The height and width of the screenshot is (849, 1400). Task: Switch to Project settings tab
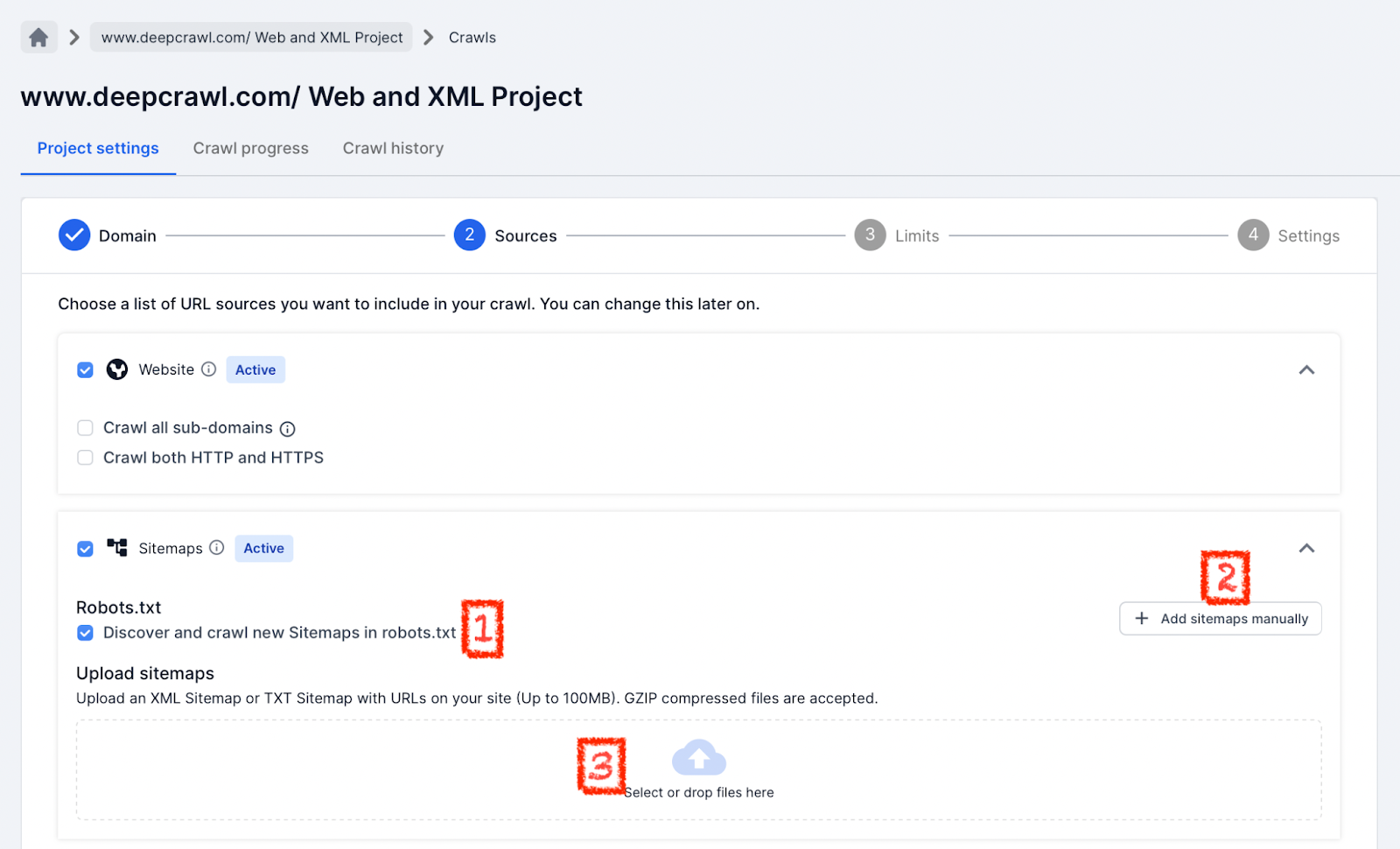(98, 148)
